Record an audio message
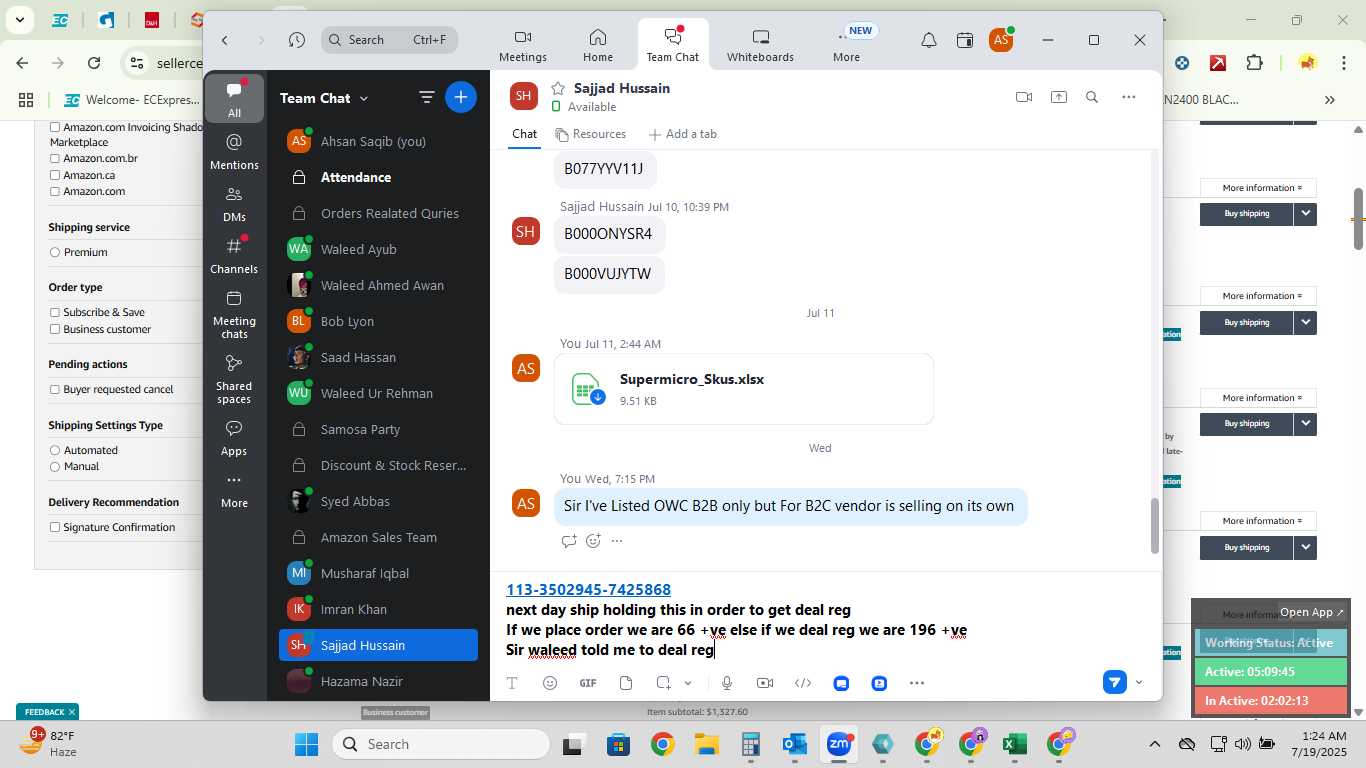Viewport: 1366px width, 768px height. (x=727, y=683)
